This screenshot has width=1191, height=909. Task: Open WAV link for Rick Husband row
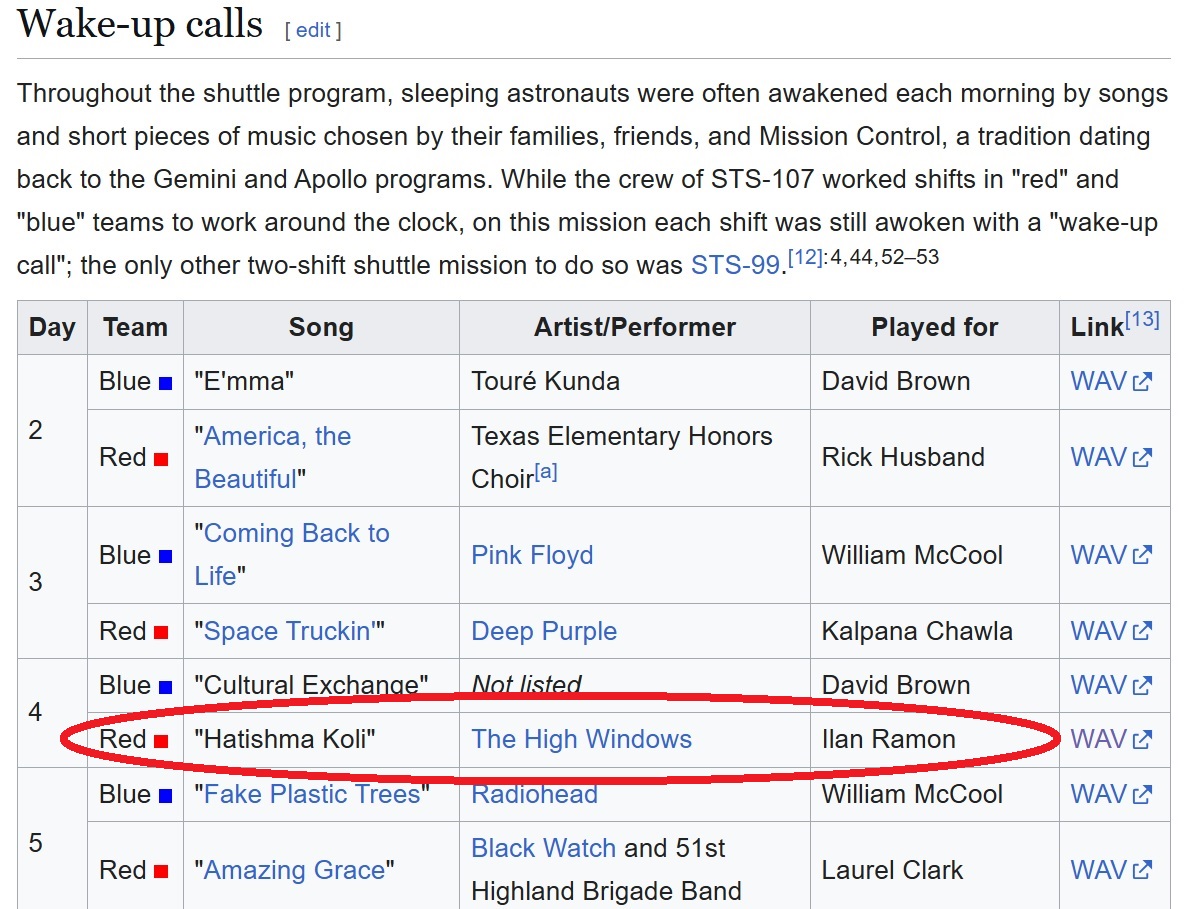click(x=1110, y=457)
